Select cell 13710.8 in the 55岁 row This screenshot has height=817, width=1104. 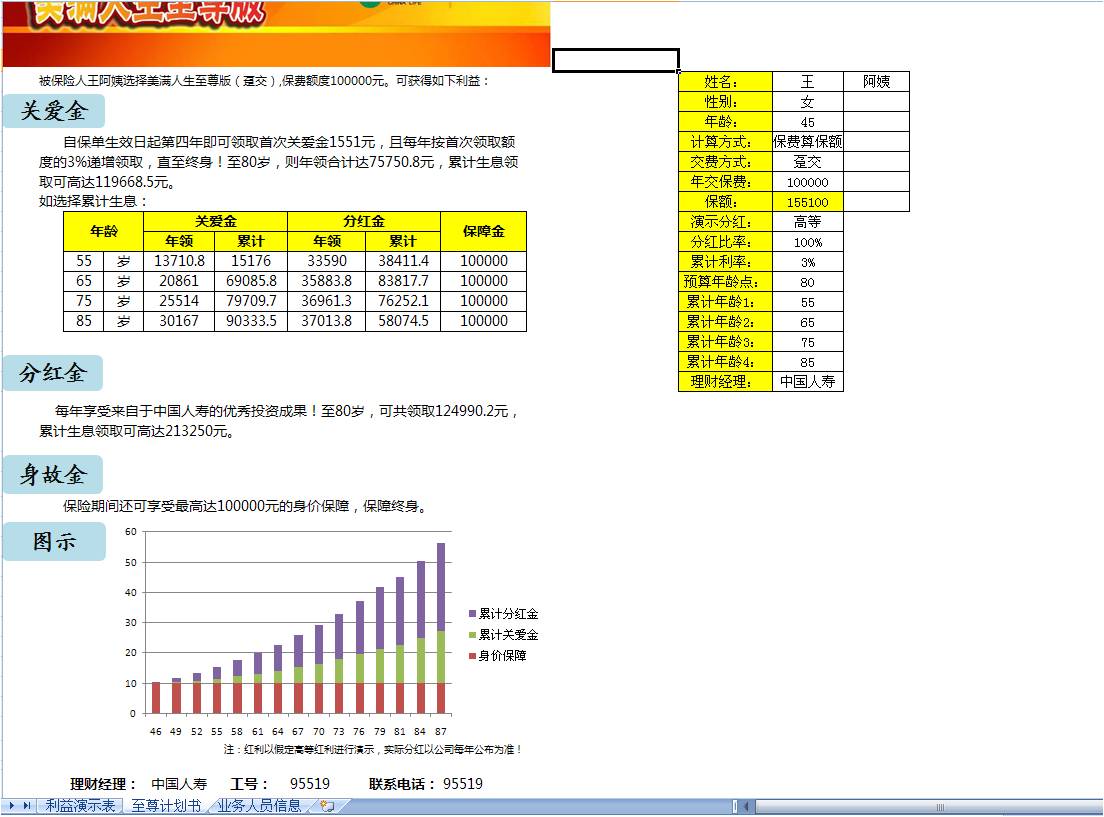click(x=180, y=261)
